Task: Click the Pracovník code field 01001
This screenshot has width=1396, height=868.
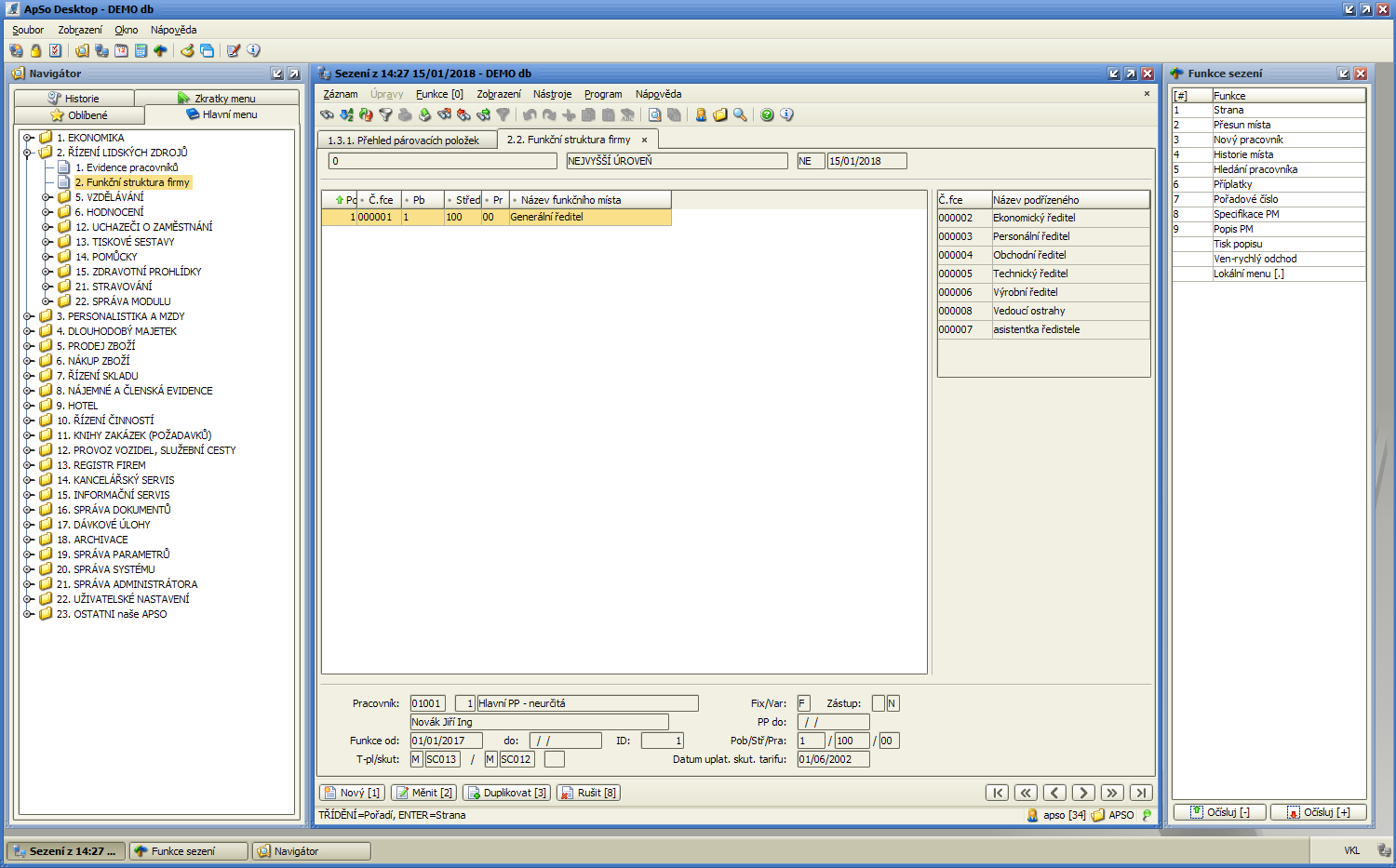Action: (x=427, y=703)
